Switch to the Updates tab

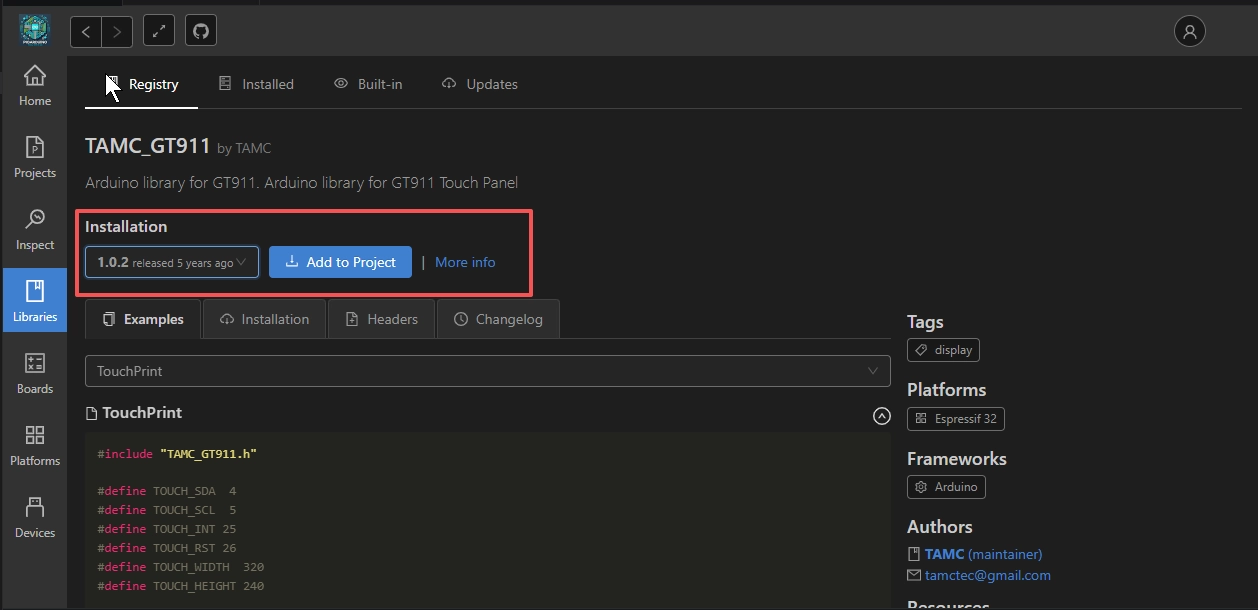(479, 84)
